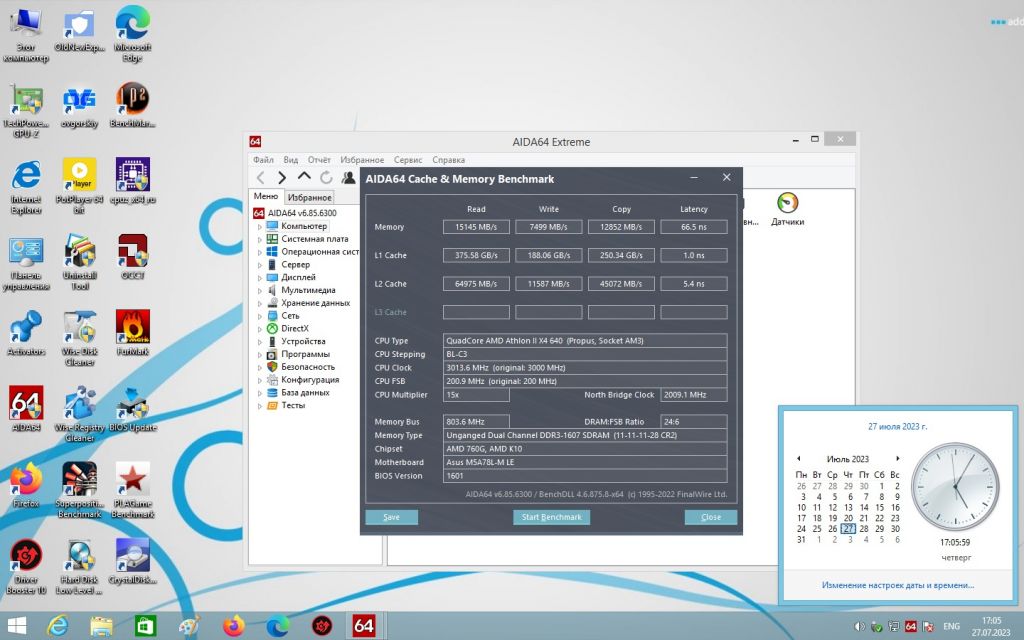Click the taskbar clock showing 17:05

click(991, 626)
